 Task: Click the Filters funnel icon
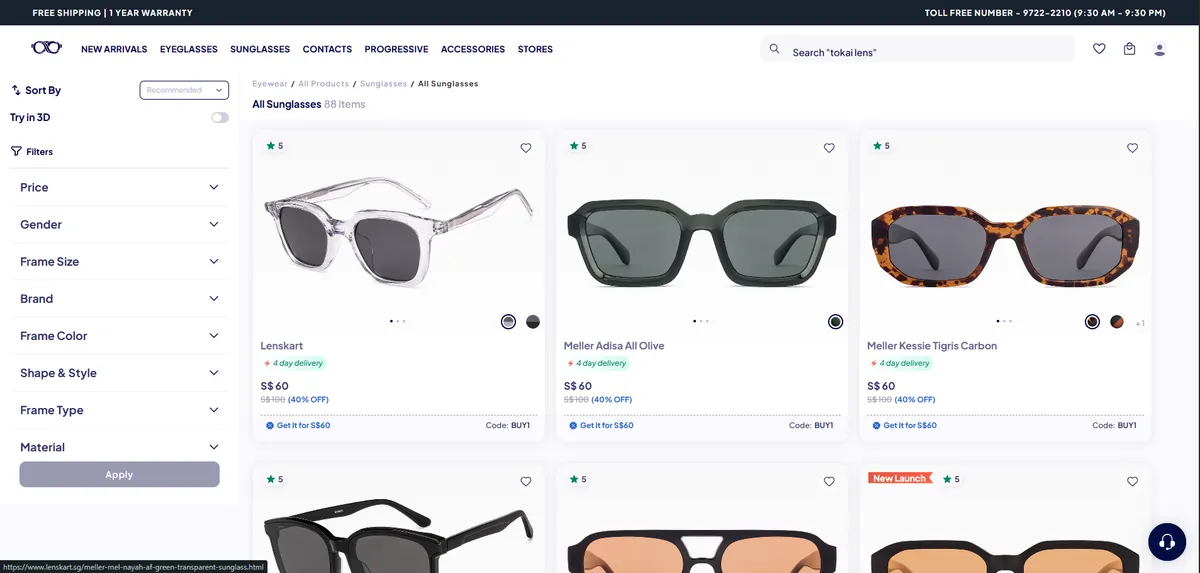(x=16, y=151)
